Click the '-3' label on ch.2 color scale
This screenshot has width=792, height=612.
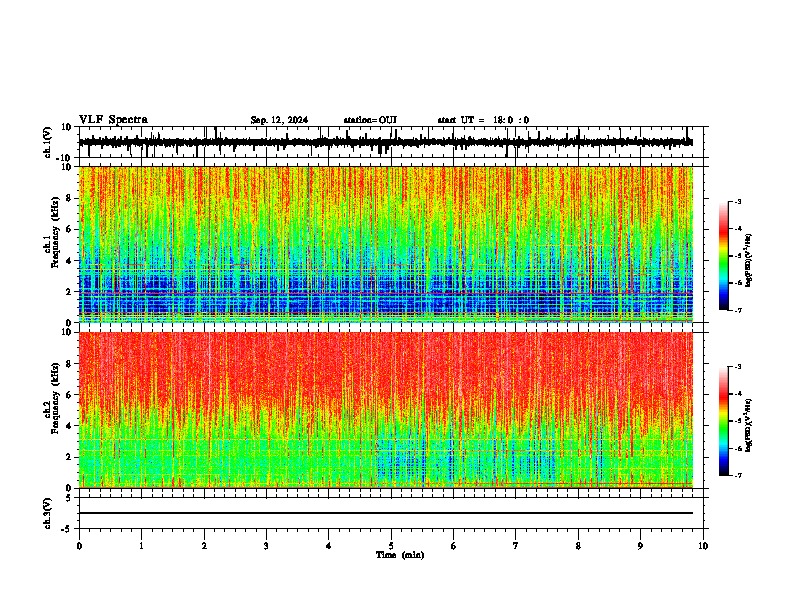pos(738,367)
